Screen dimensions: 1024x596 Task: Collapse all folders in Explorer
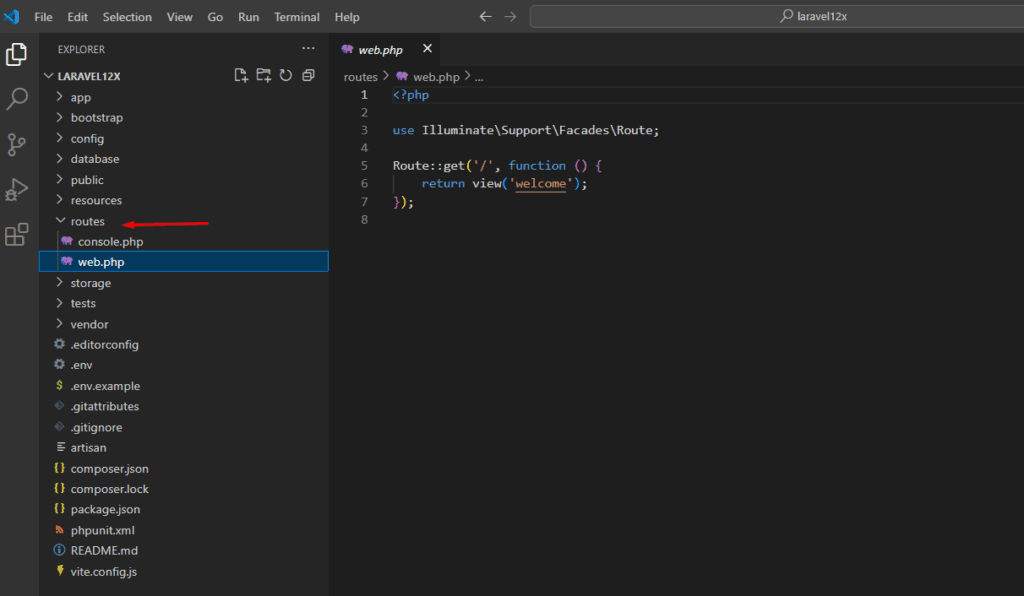[308, 75]
